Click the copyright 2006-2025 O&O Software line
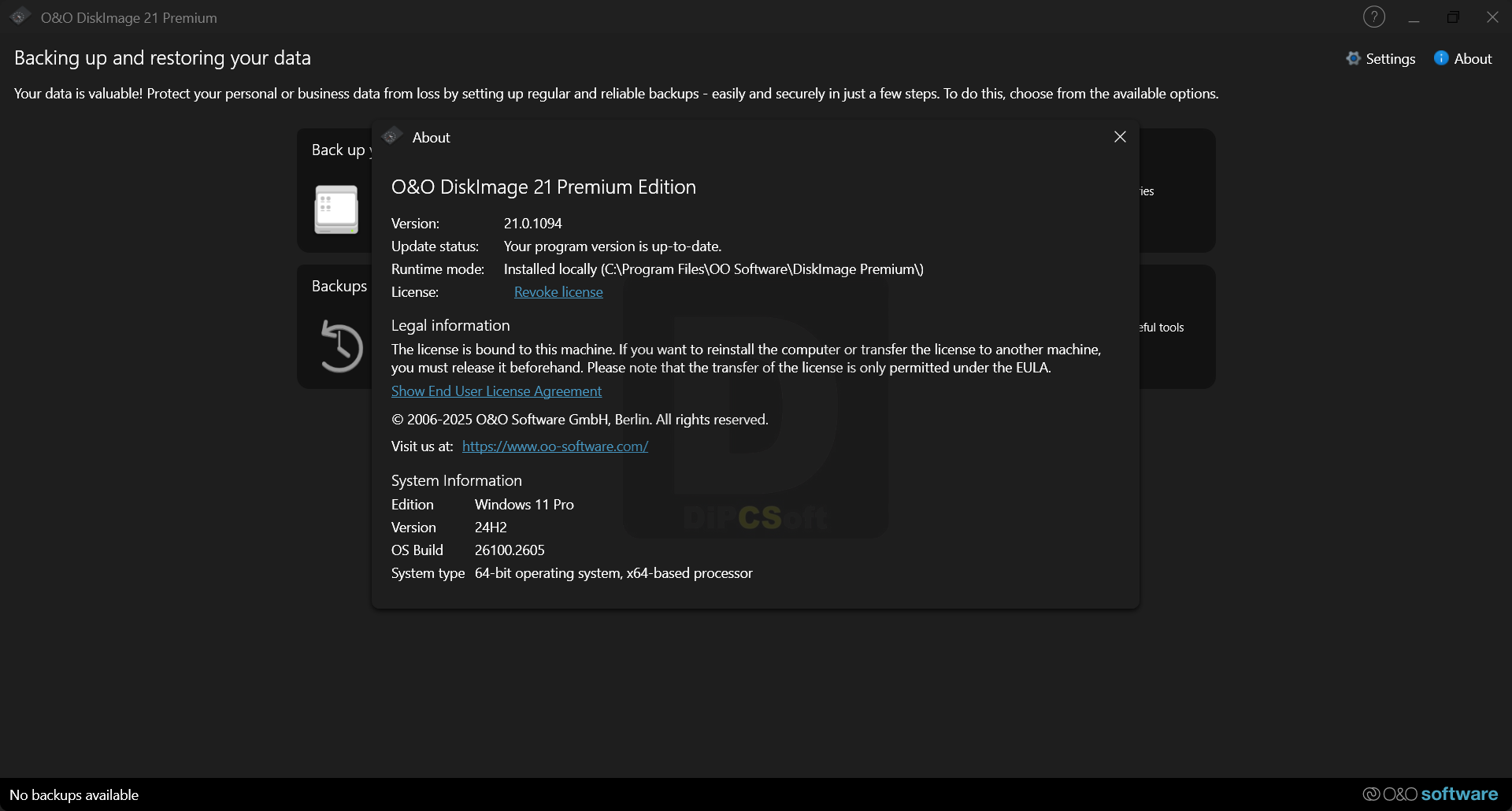This screenshot has width=1512, height=811. pyautogui.click(x=580, y=420)
